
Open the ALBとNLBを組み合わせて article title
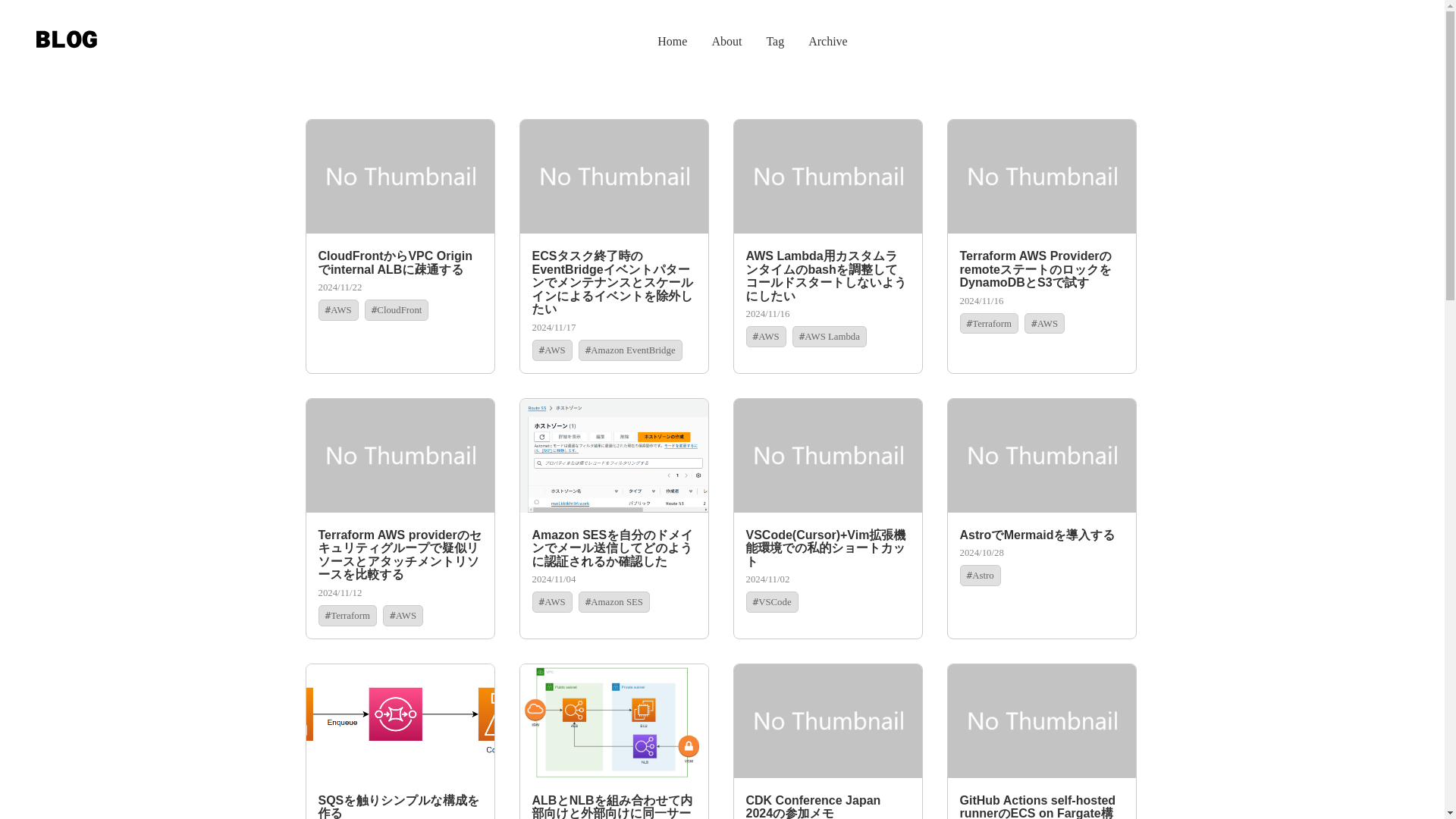(x=613, y=807)
